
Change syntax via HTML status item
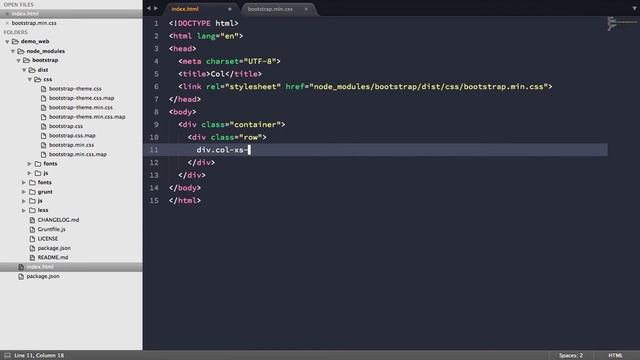coord(615,356)
